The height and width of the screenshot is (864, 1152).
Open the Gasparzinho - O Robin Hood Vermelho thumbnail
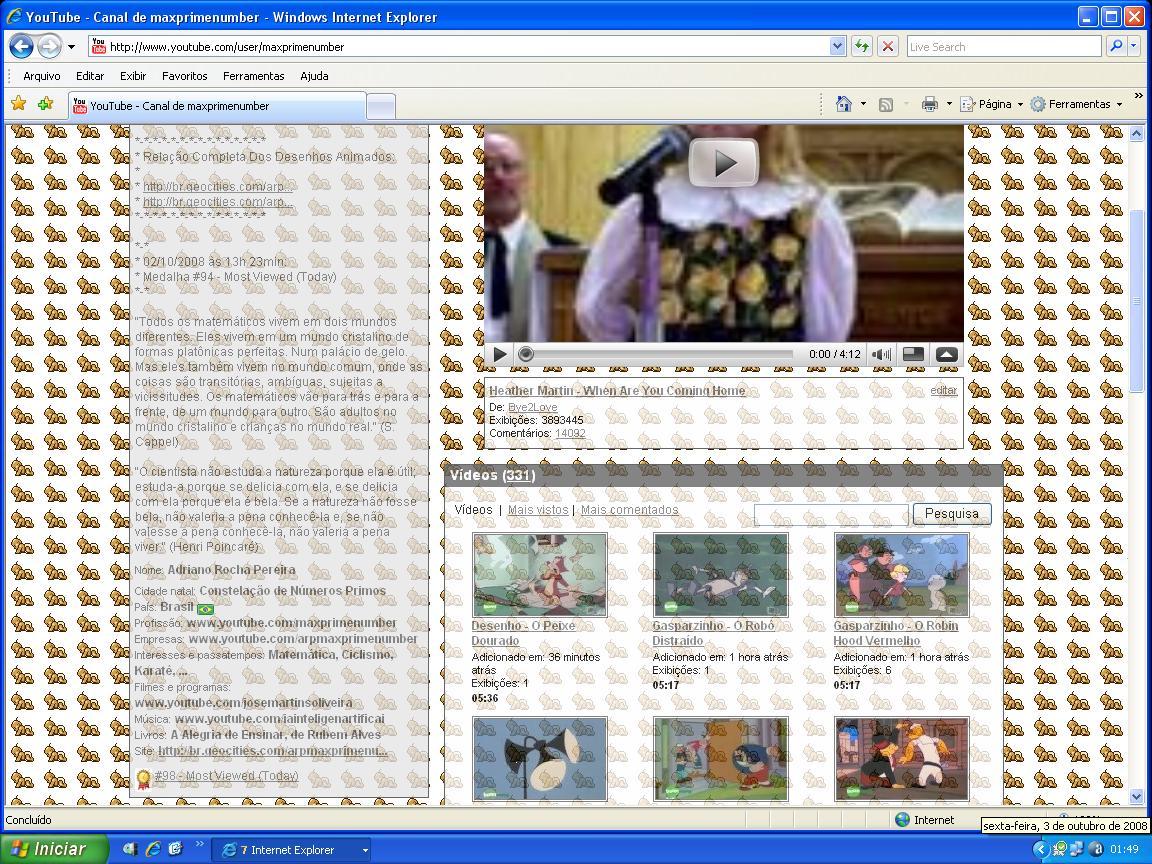pyautogui.click(x=901, y=575)
